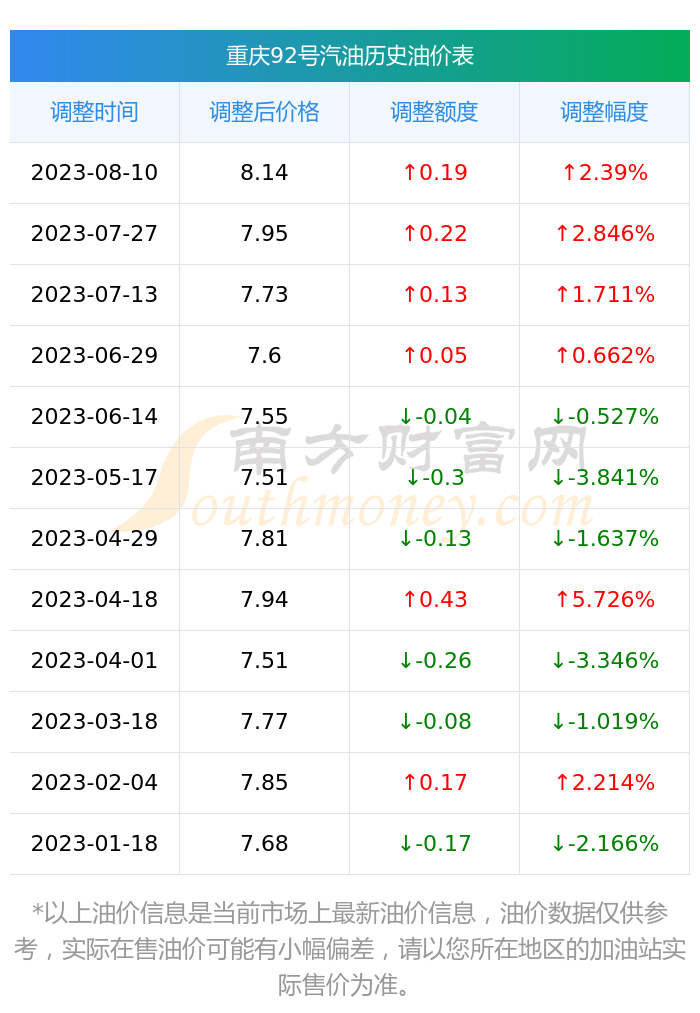This screenshot has width=700, height=1013.
Task: Select the date 2023-01-18
Action: (94, 844)
